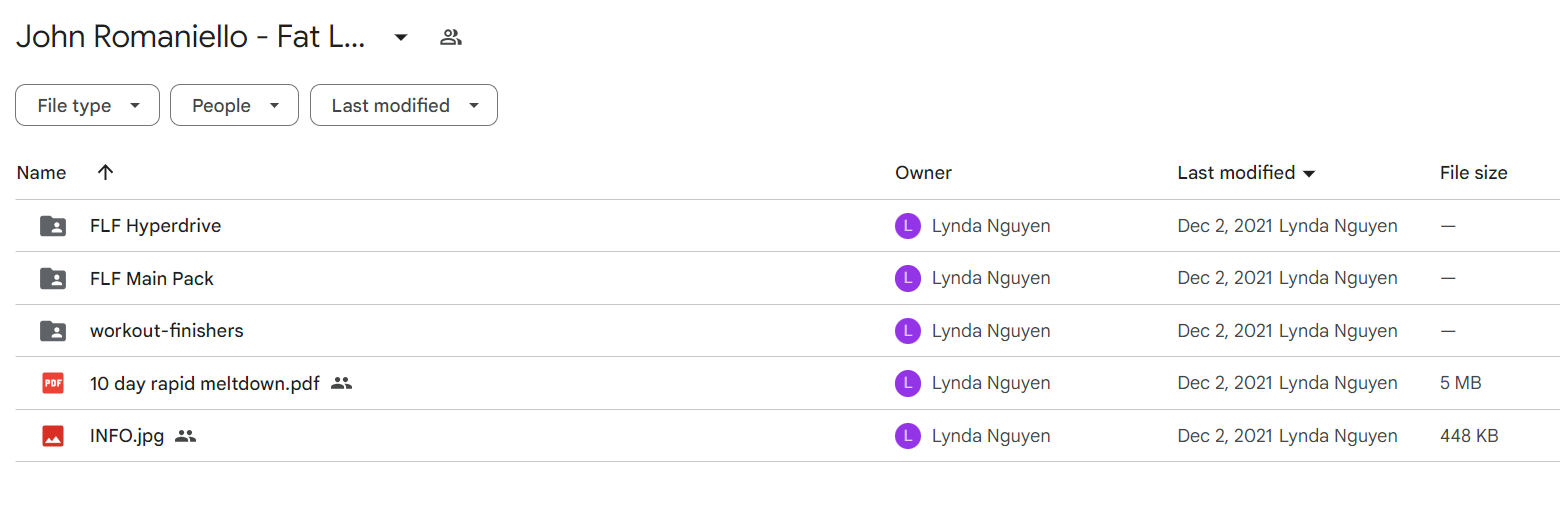The image size is (1560, 515).
Task: Expand the folder title dropdown arrow
Action: 401,38
